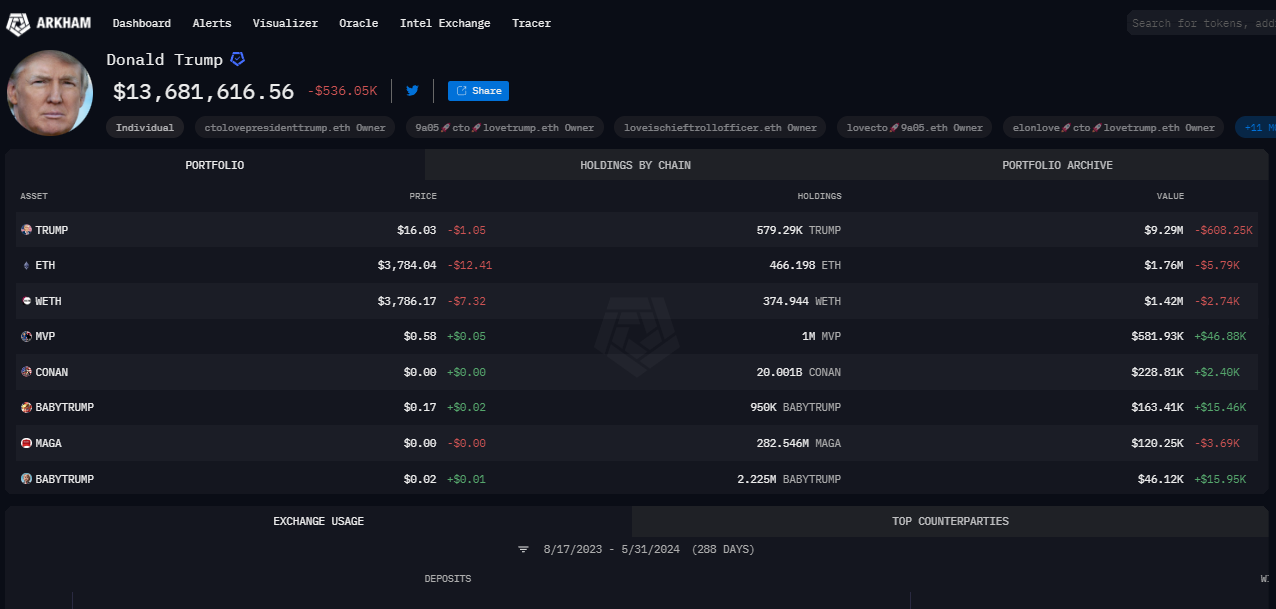The image size is (1276, 609).
Task: Click the BABYTRUMP icon priced at $0.17
Action: click(26, 408)
